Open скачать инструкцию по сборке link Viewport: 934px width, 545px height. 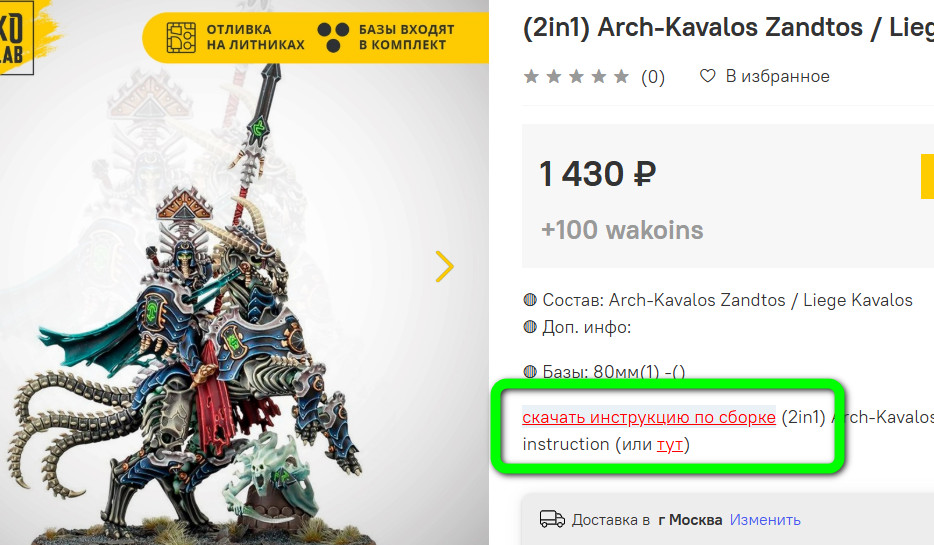[x=649, y=417]
